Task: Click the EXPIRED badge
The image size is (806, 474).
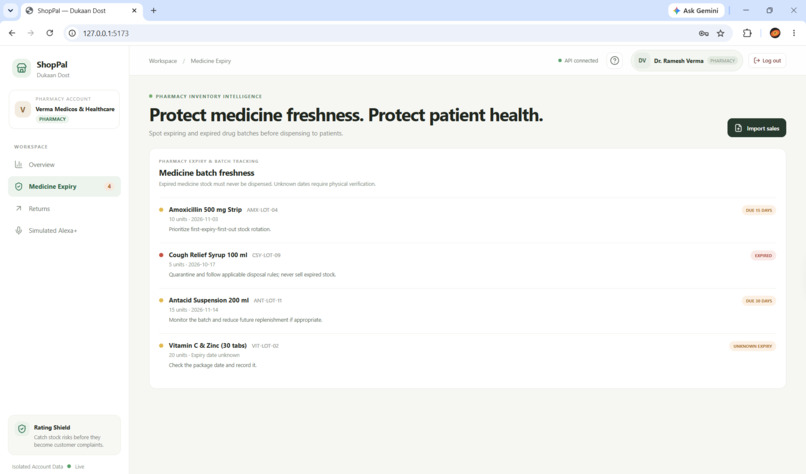Action: [x=763, y=256]
